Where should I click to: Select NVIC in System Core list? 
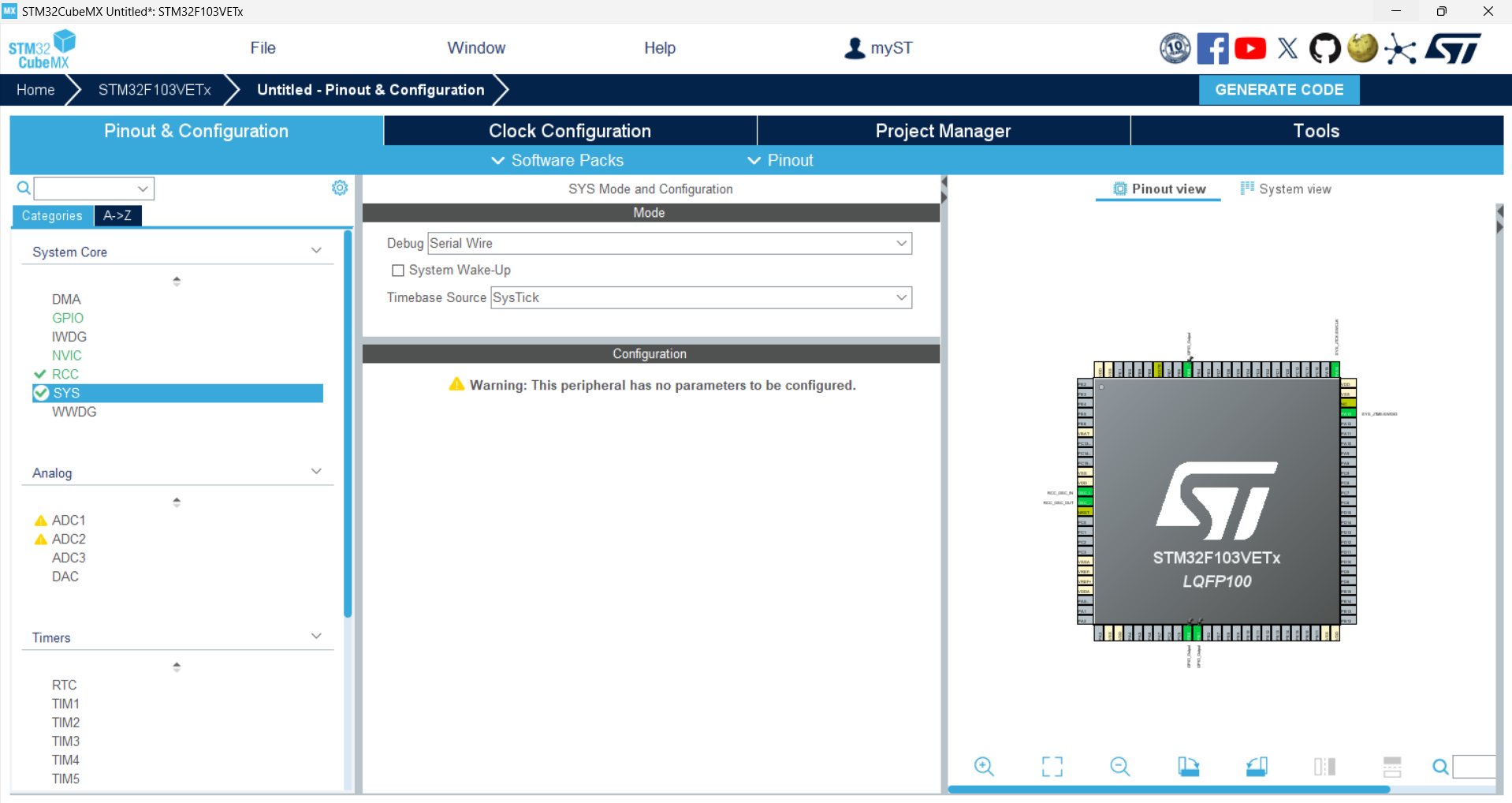(x=67, y=356)
